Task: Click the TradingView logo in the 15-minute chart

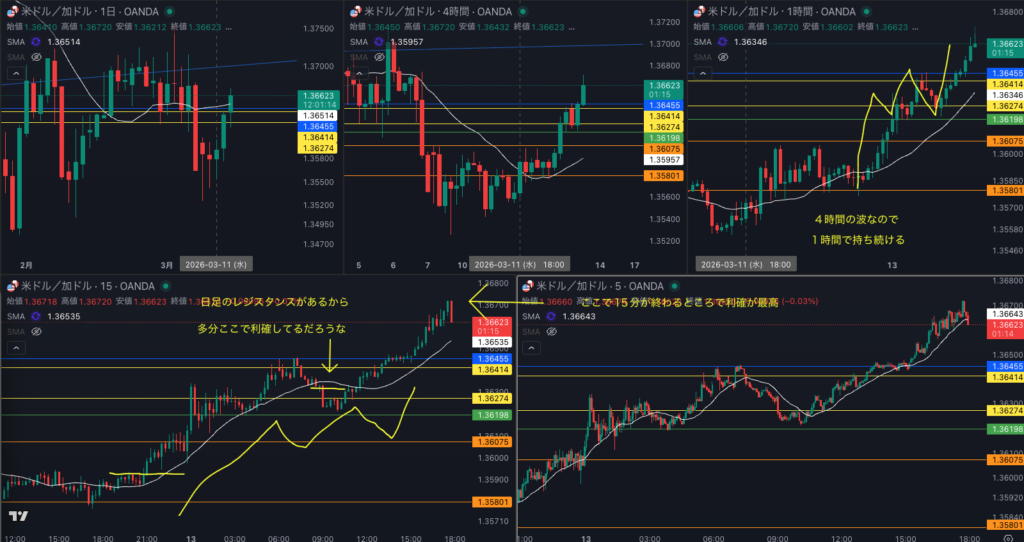Action: tap(17, 516)
